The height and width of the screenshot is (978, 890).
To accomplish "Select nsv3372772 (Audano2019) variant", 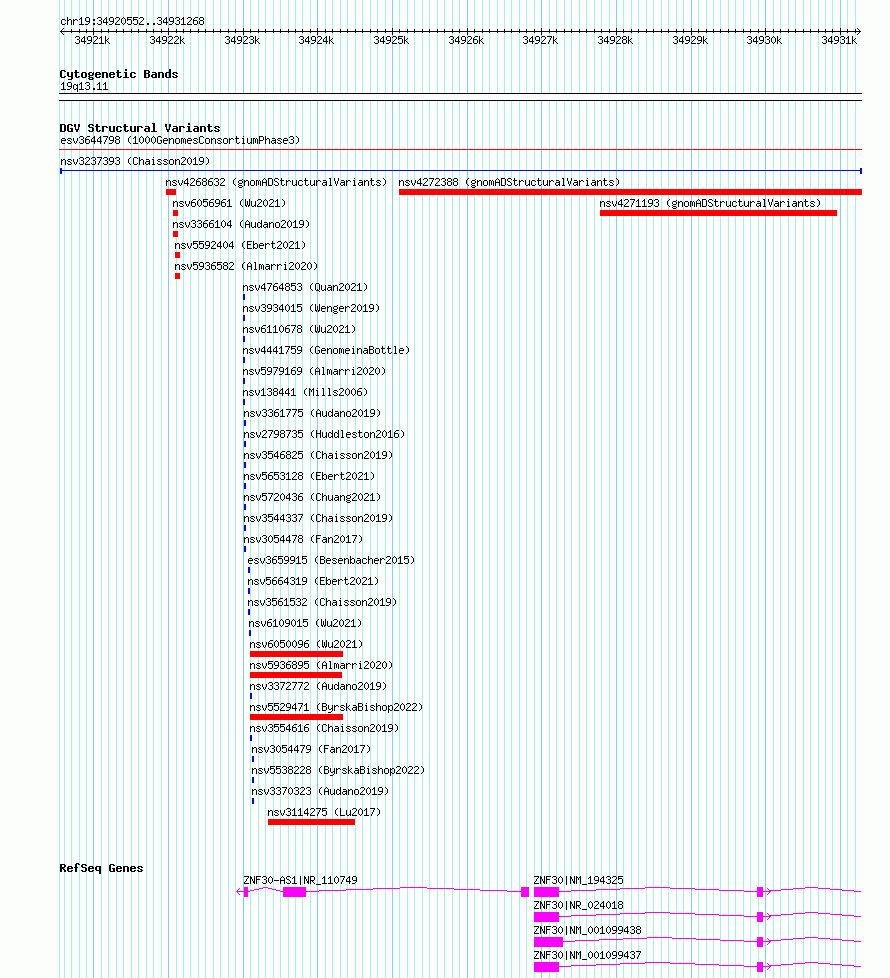I will (318, 686).
